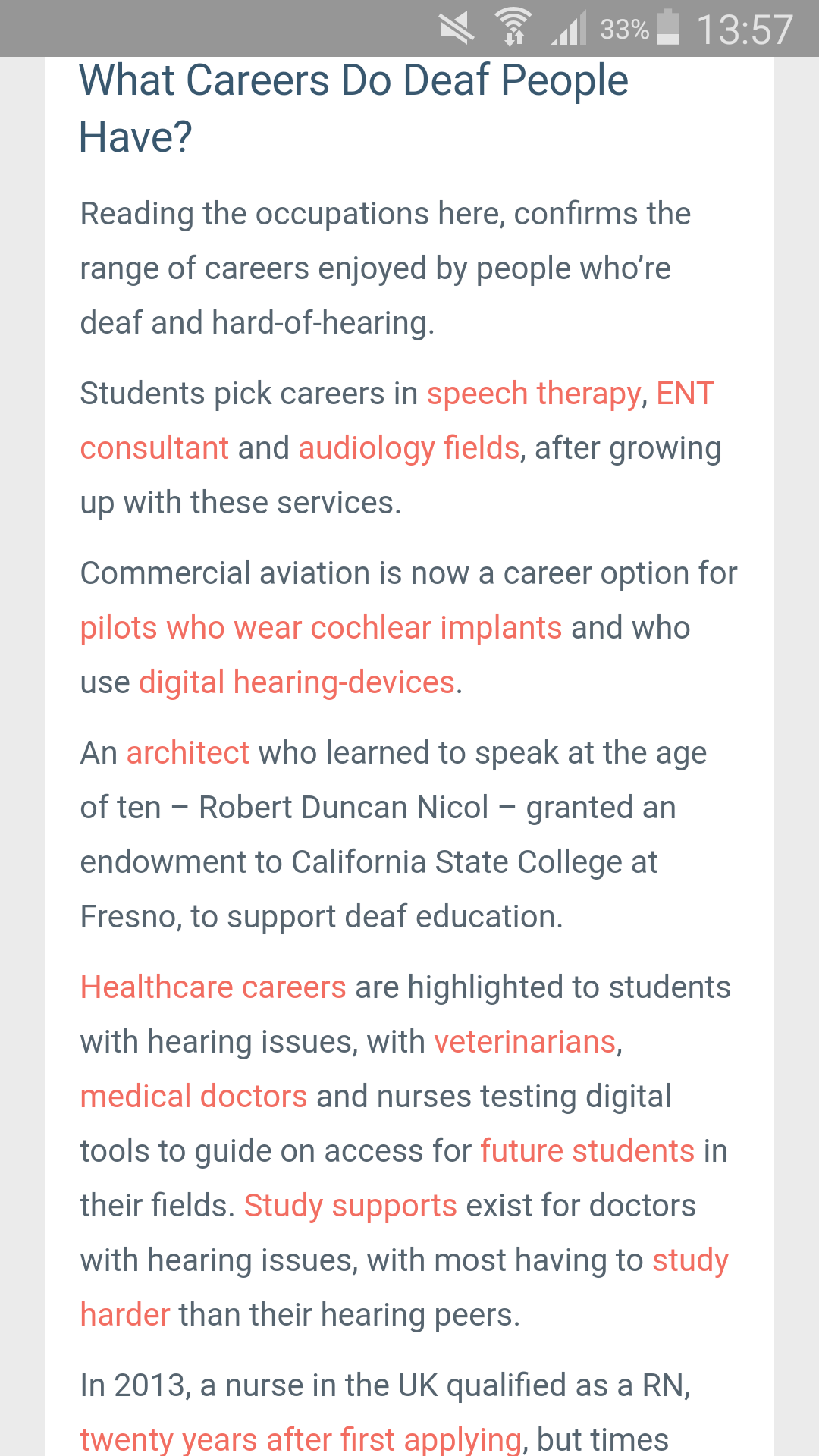
Task: Open pilots who wear cochlear implants link
Action: pyautogui.click(x=321, y=628)
